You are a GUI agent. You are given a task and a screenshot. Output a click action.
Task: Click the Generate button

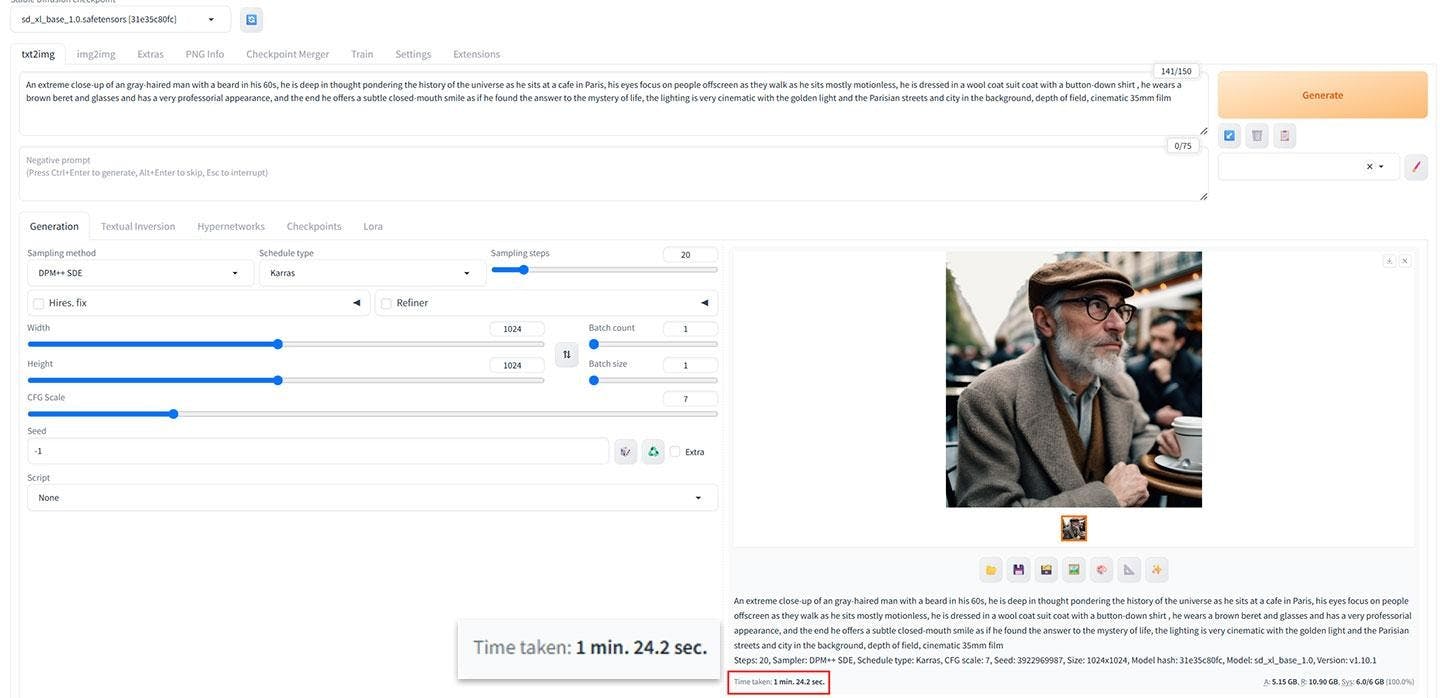click(x=1322, y=95)
